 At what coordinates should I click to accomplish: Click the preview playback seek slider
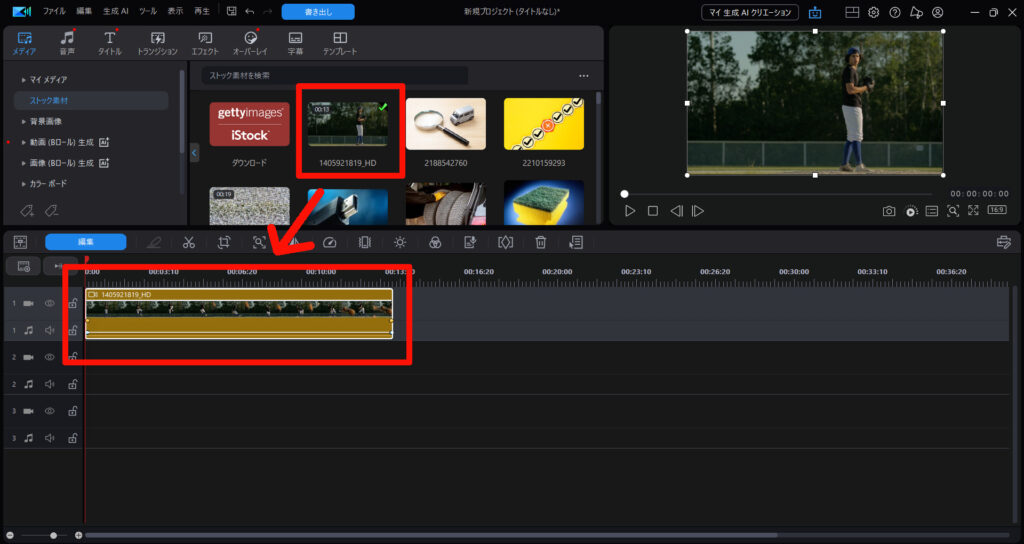[778, 194]
